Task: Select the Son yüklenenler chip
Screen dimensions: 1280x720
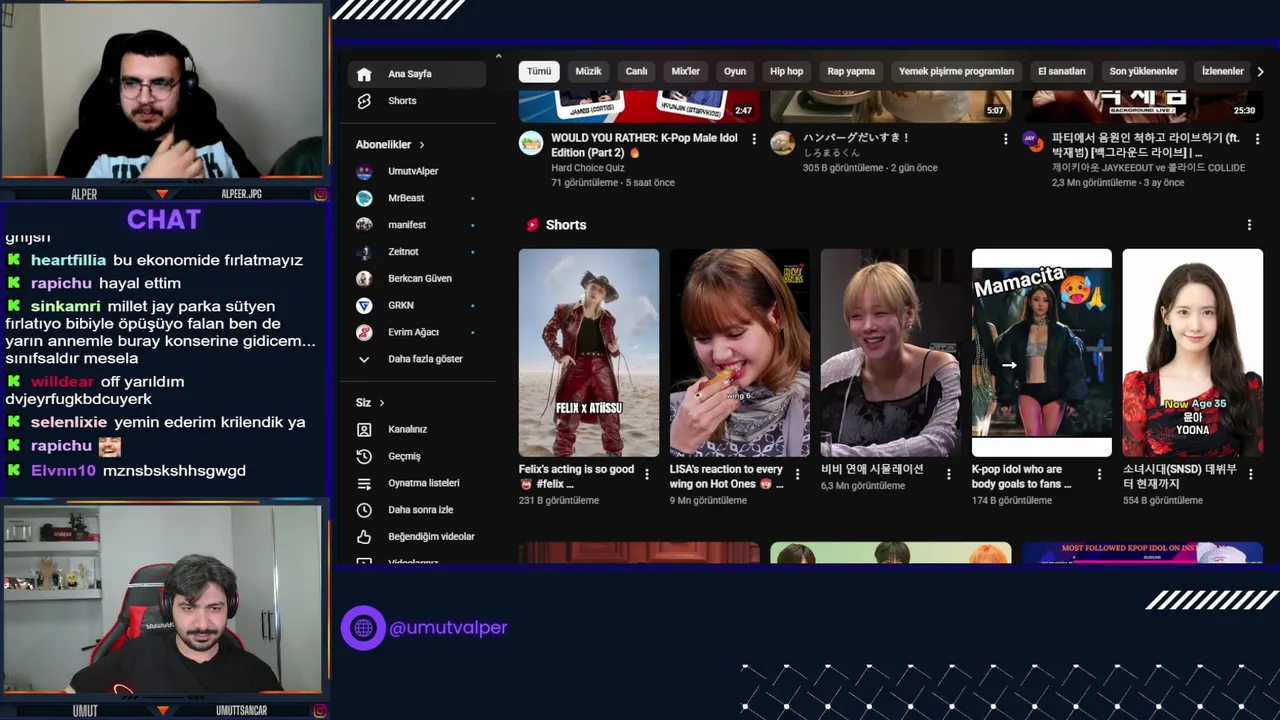Action: pyautogui.click(x=1144, y=71)
